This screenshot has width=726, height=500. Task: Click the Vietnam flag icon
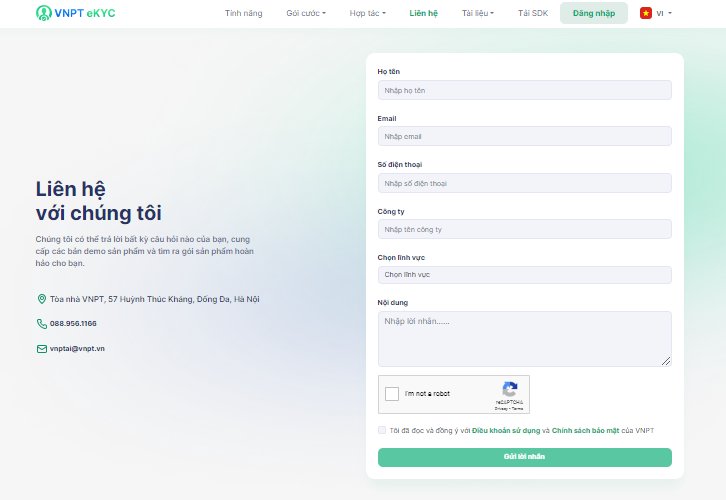pyautogui.click(x=645, y=13)
